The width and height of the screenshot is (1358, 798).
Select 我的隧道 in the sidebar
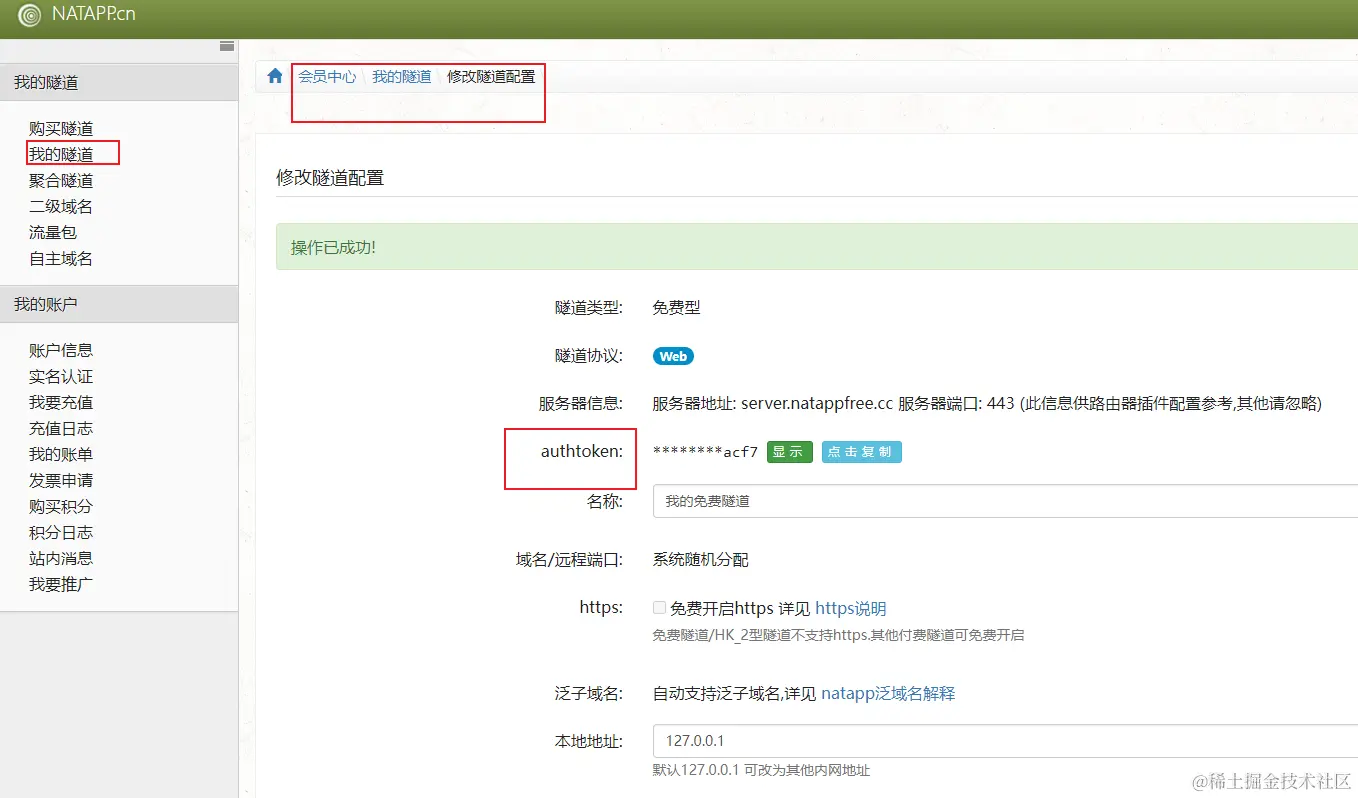(x=61, y=154)
